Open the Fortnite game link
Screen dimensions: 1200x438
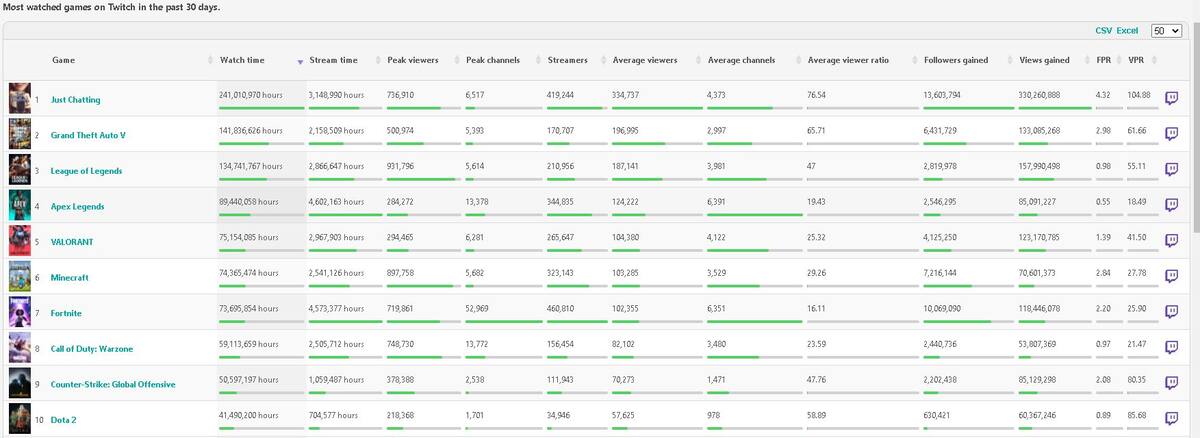pos(67,313)
